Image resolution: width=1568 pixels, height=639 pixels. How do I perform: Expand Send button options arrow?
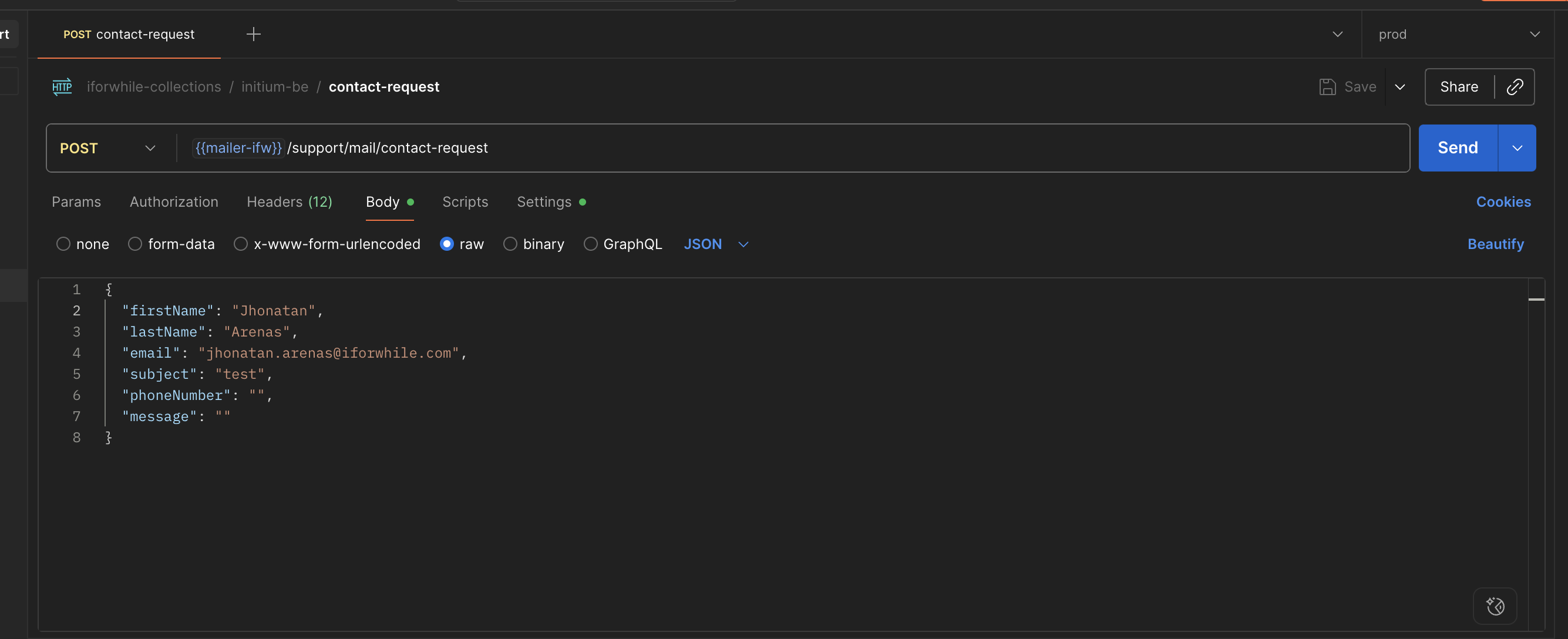[1517, 149]
